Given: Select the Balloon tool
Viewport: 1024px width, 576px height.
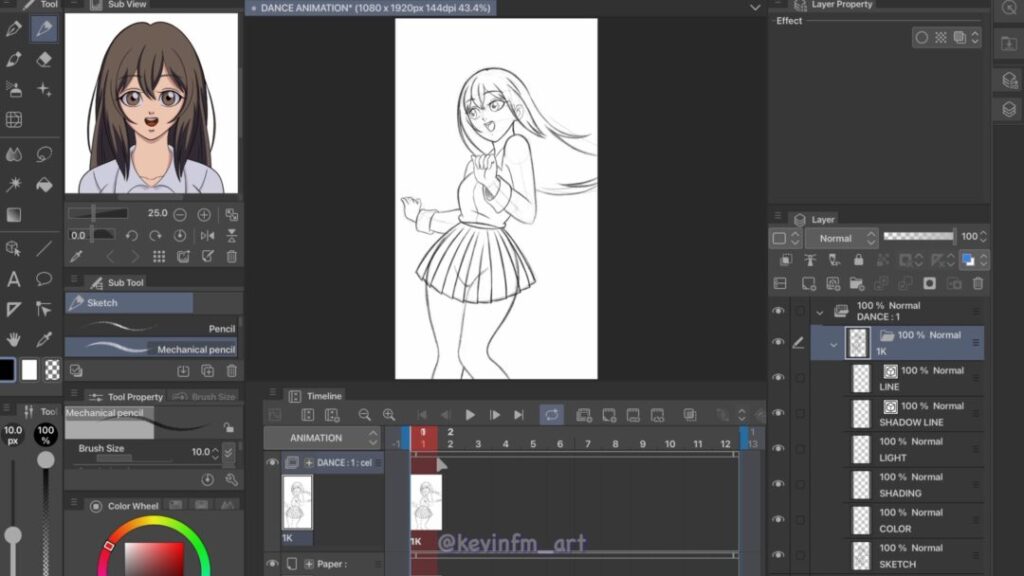Looking at the screenshot, I should point(44,280).
